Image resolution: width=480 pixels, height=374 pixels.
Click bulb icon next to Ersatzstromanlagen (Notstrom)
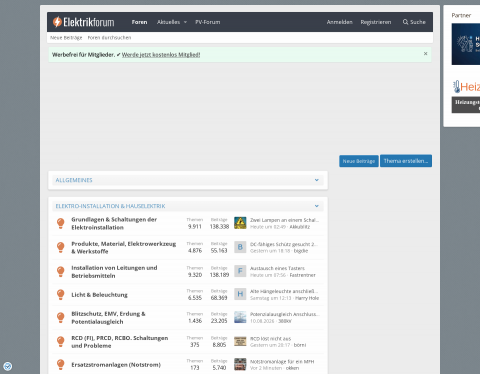point(60,365)
